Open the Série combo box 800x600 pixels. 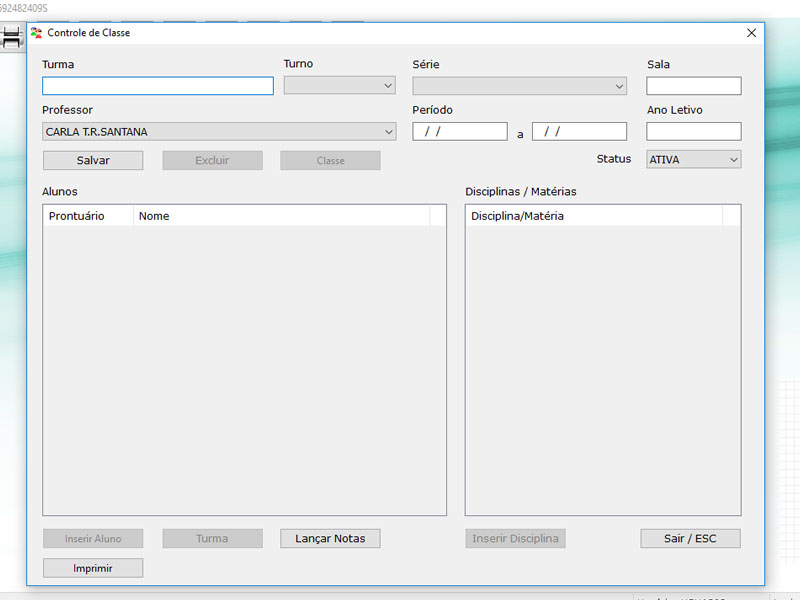coord(519,86)
